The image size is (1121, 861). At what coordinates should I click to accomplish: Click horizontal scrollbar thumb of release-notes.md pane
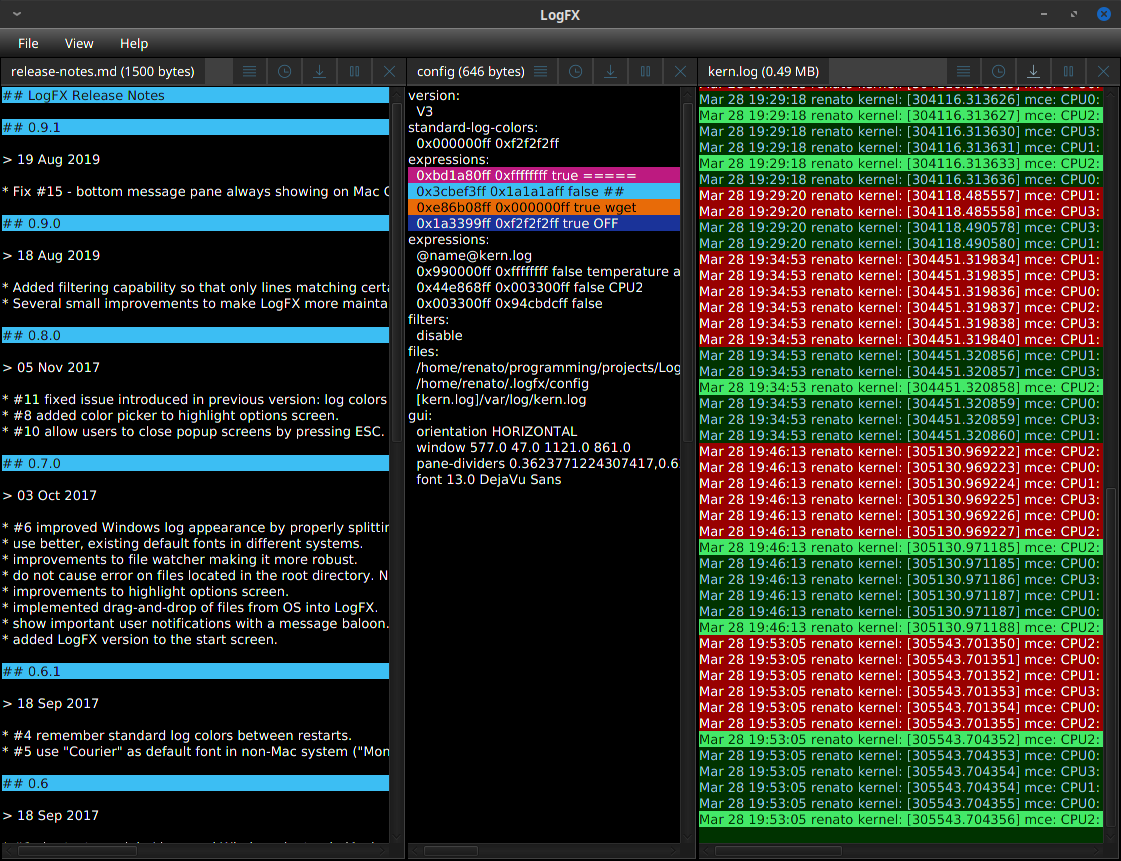[x=77, y=851]
